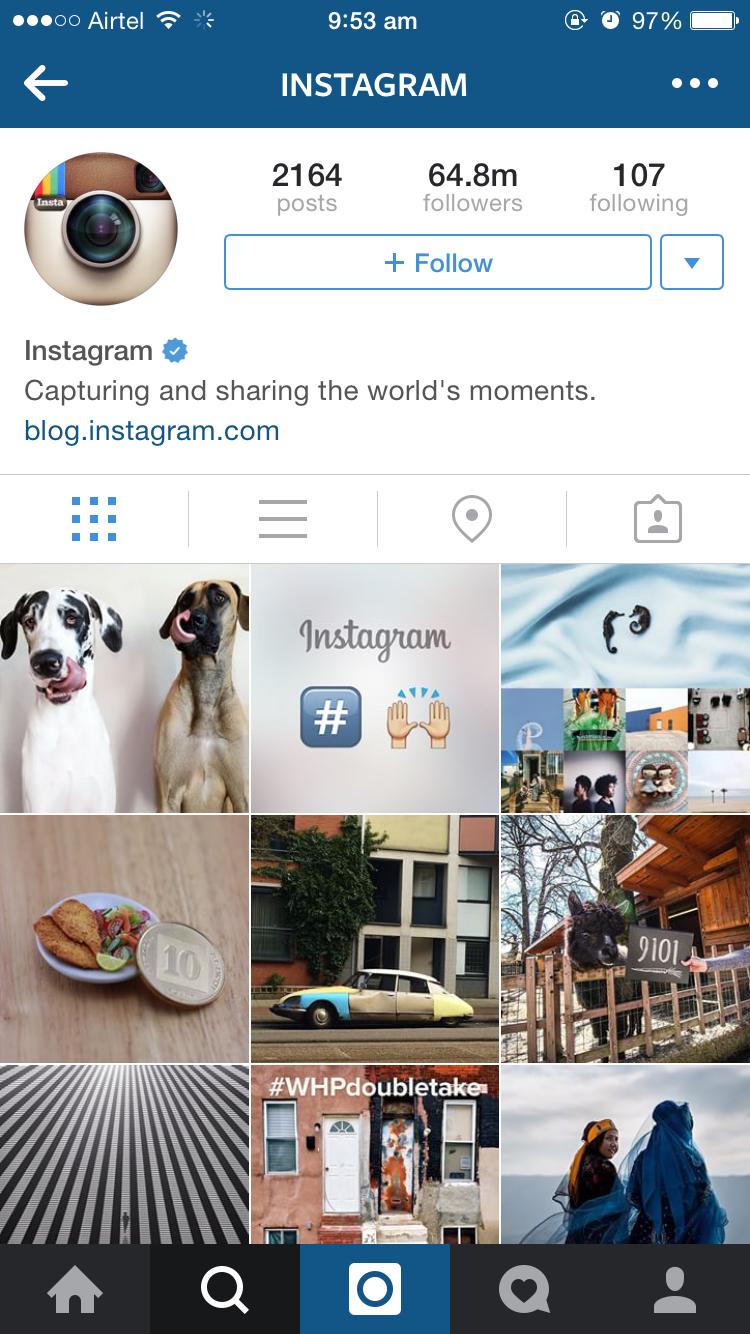Open the Instagram profile picture

101,229
